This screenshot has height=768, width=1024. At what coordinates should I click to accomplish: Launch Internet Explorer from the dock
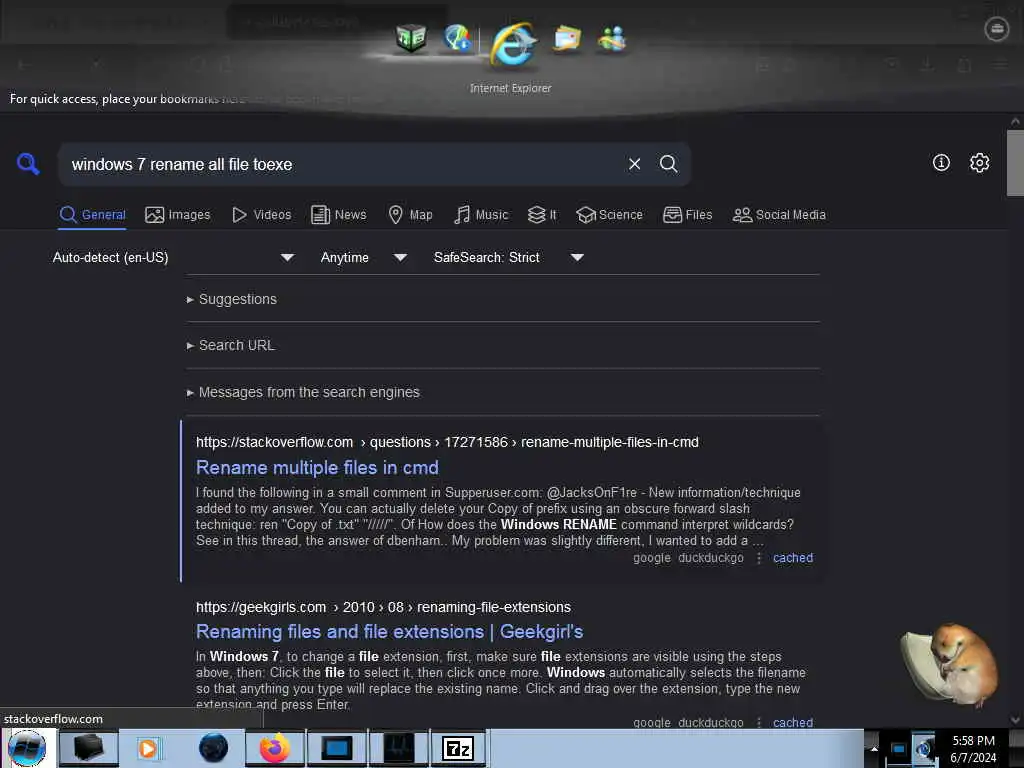(513, 45)
